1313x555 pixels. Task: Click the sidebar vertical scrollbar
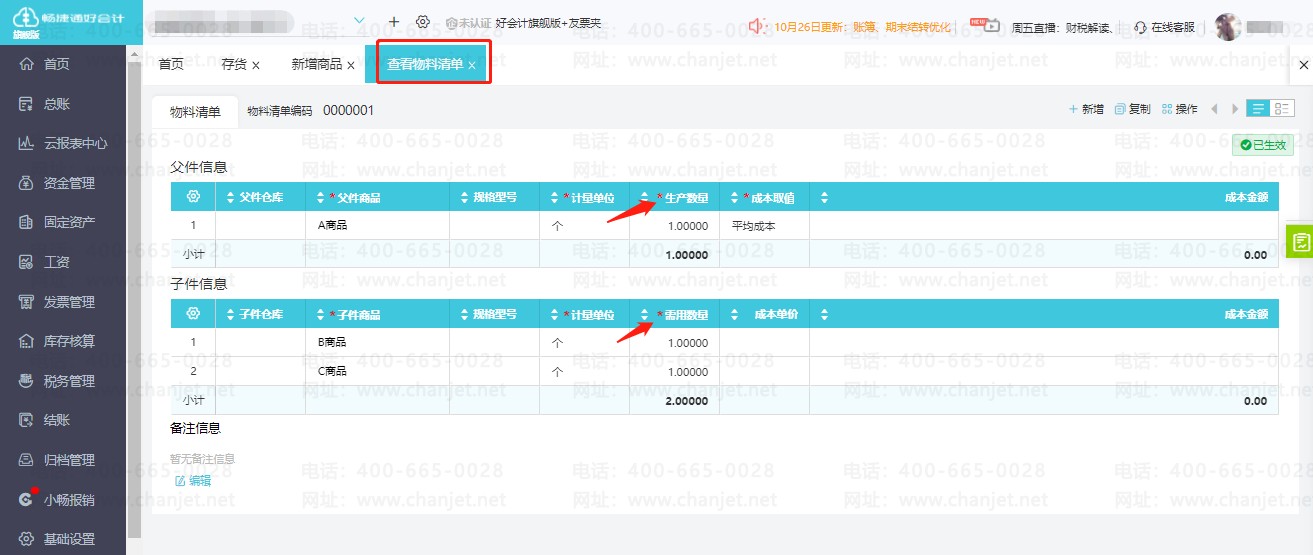[x=134, y=300]
